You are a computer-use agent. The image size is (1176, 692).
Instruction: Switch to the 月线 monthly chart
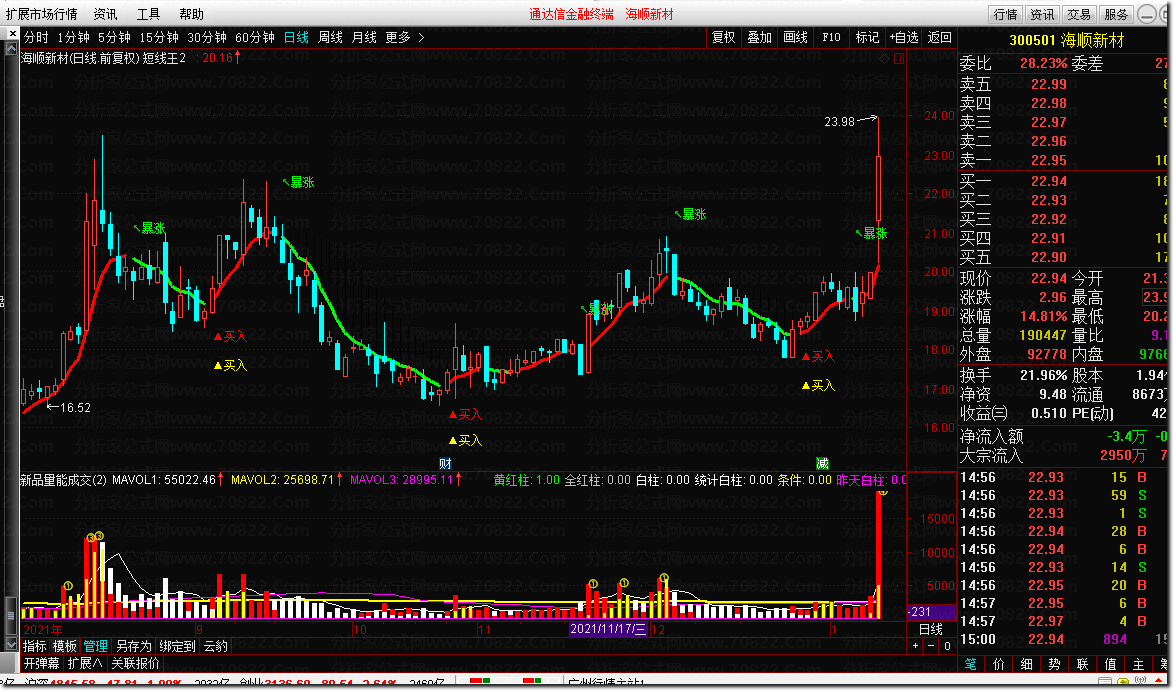click(x=364, y=37)
